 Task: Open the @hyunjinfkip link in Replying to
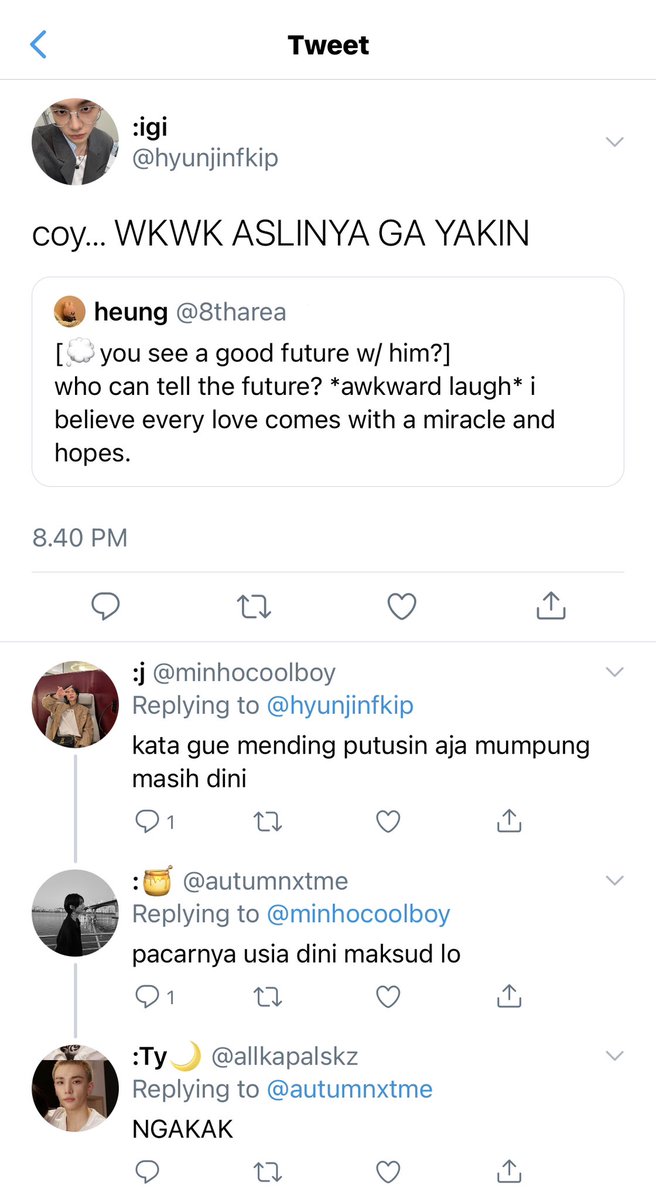tap(340, 706)
